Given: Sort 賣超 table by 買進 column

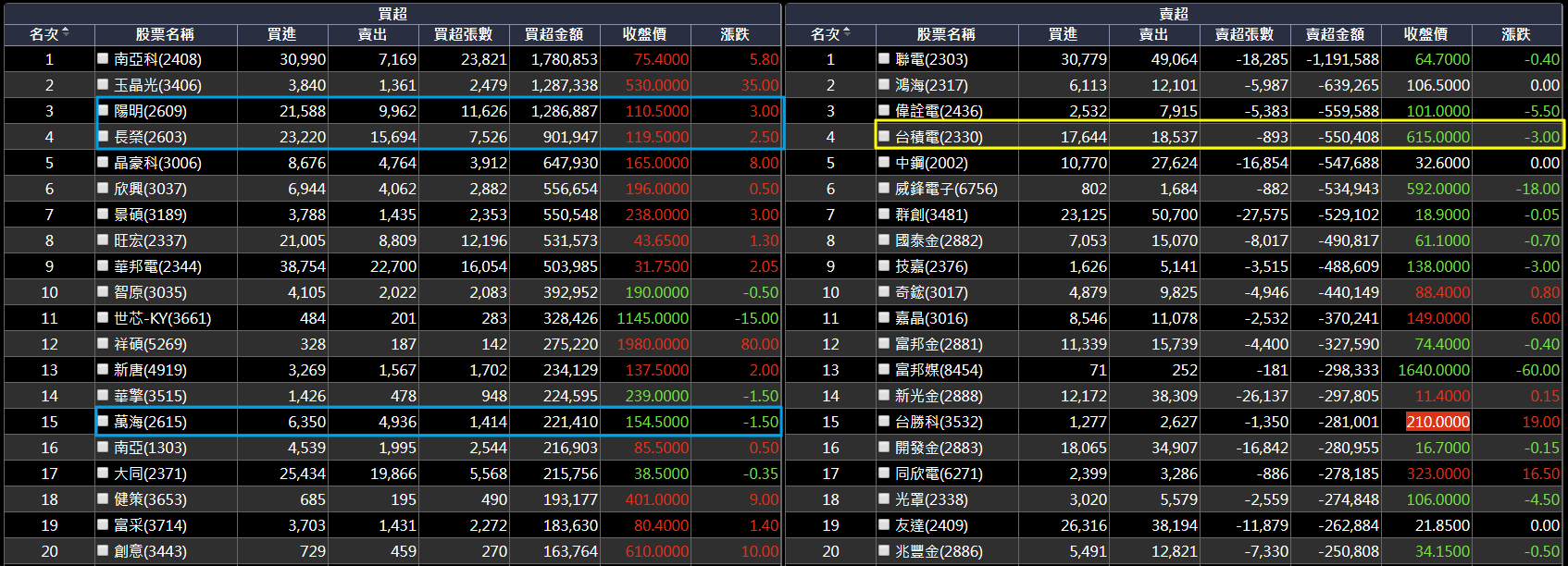Looking at the screenshot, I should [x=1064, y=34].
